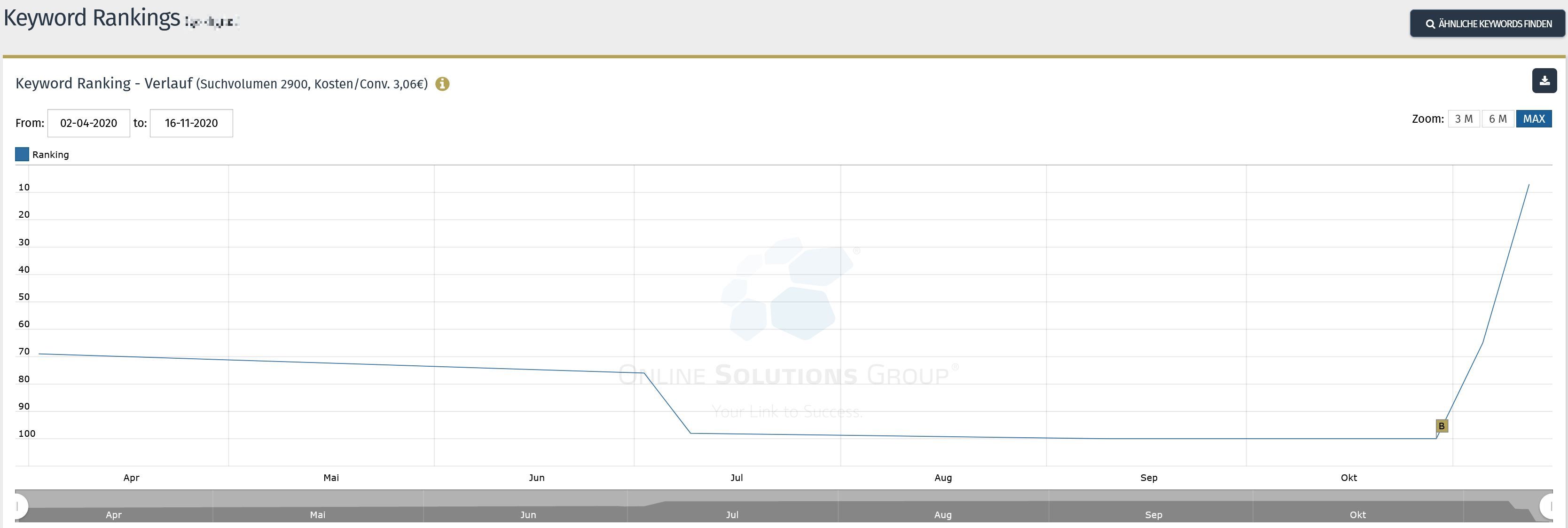Click the Keyword Ranking - Verlauf title

[x=103, y=83]
